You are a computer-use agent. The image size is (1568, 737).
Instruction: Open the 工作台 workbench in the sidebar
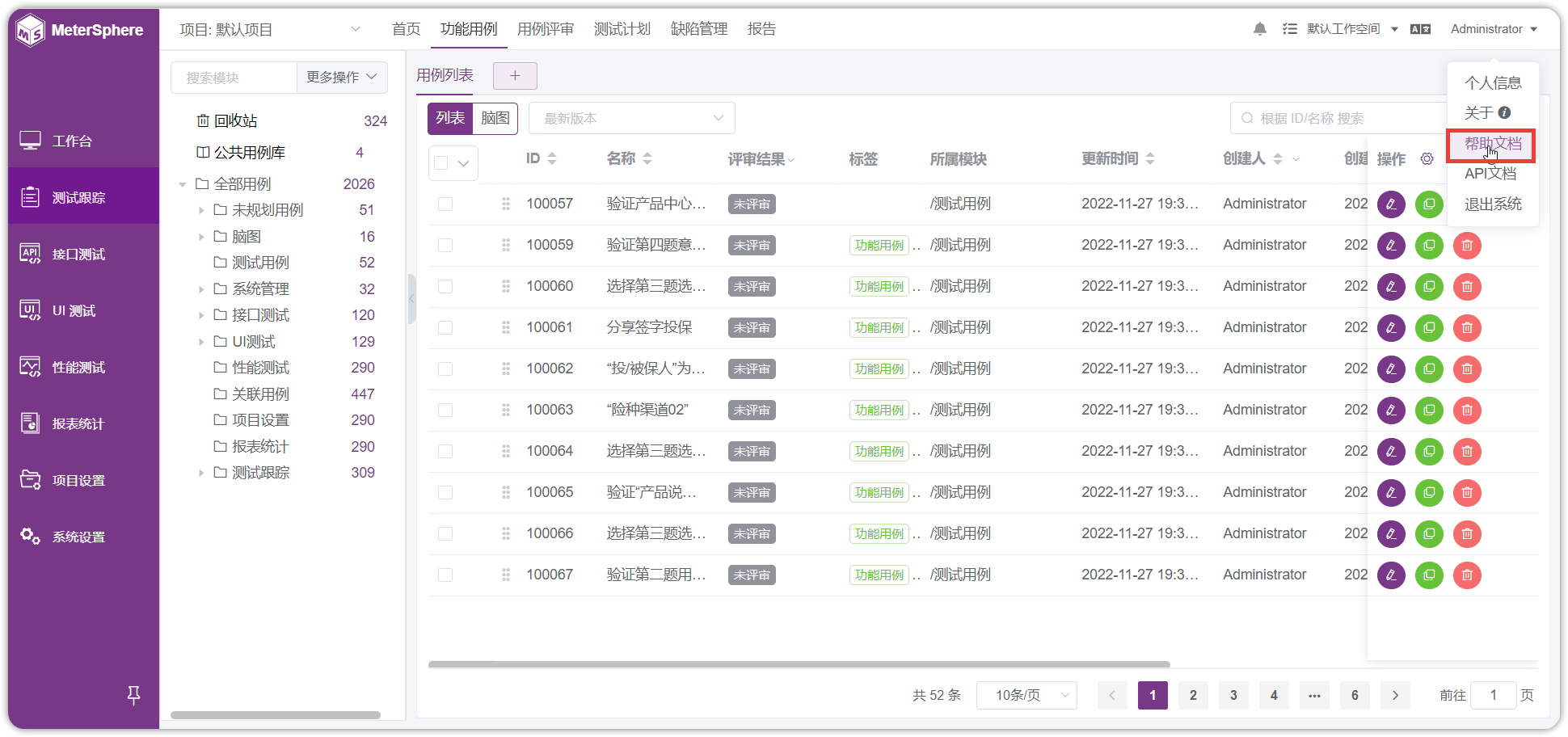click(84, 141)
